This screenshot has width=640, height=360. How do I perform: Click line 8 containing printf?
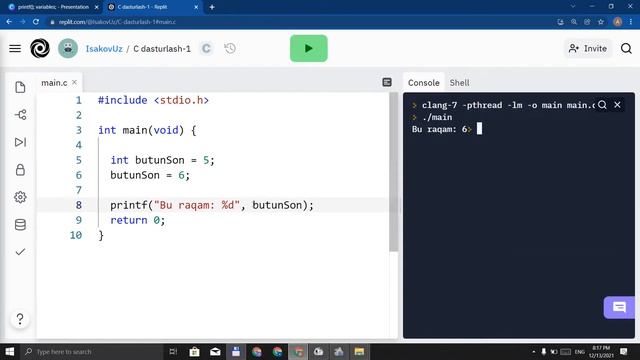[x=212, y=205]
